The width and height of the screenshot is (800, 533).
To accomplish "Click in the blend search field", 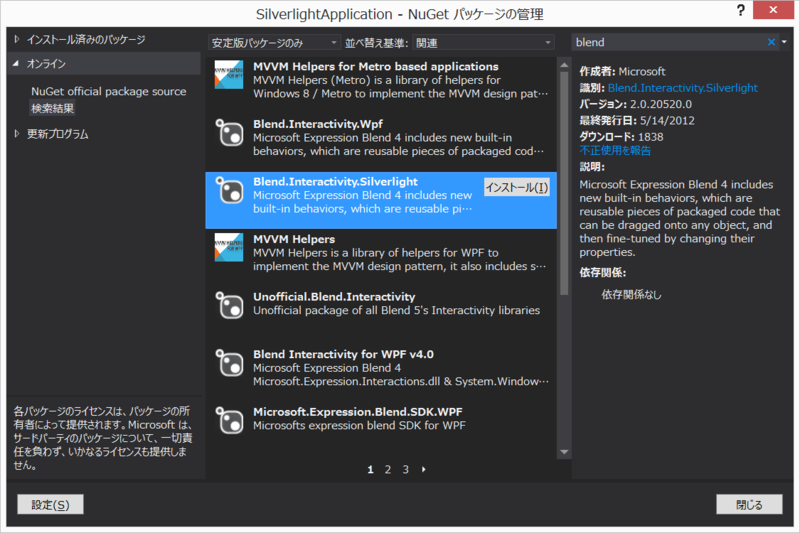I will click(x=668, y=42).
